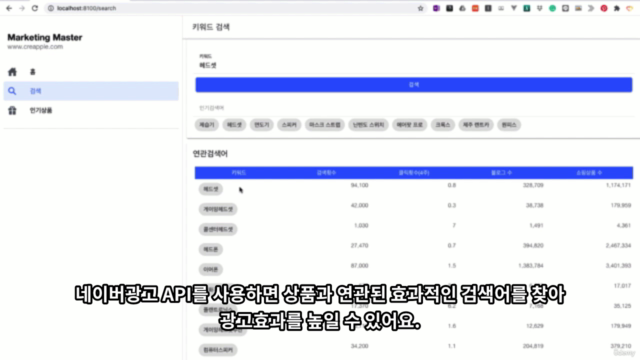Select the 에어팟 프로 popular keyword chip
Screen dimensions: 640x360
coord(409,125)
